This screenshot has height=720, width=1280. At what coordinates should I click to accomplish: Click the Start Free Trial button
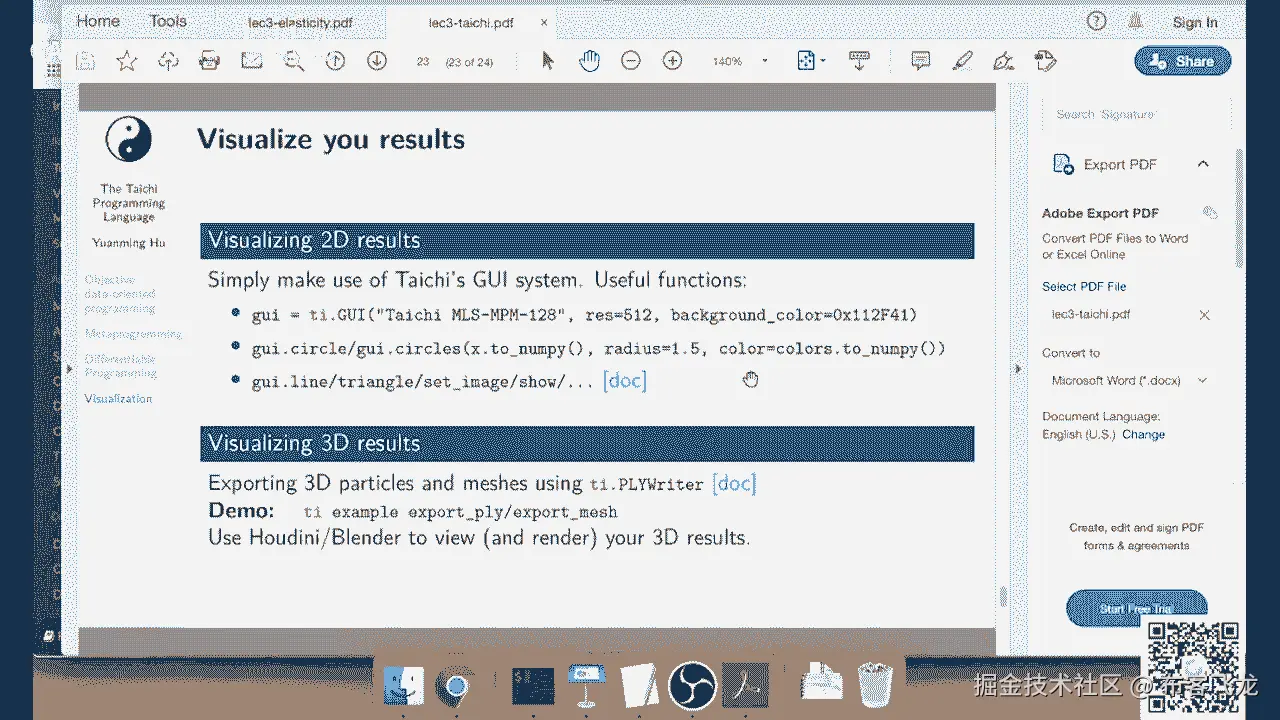coord(1137,608)
